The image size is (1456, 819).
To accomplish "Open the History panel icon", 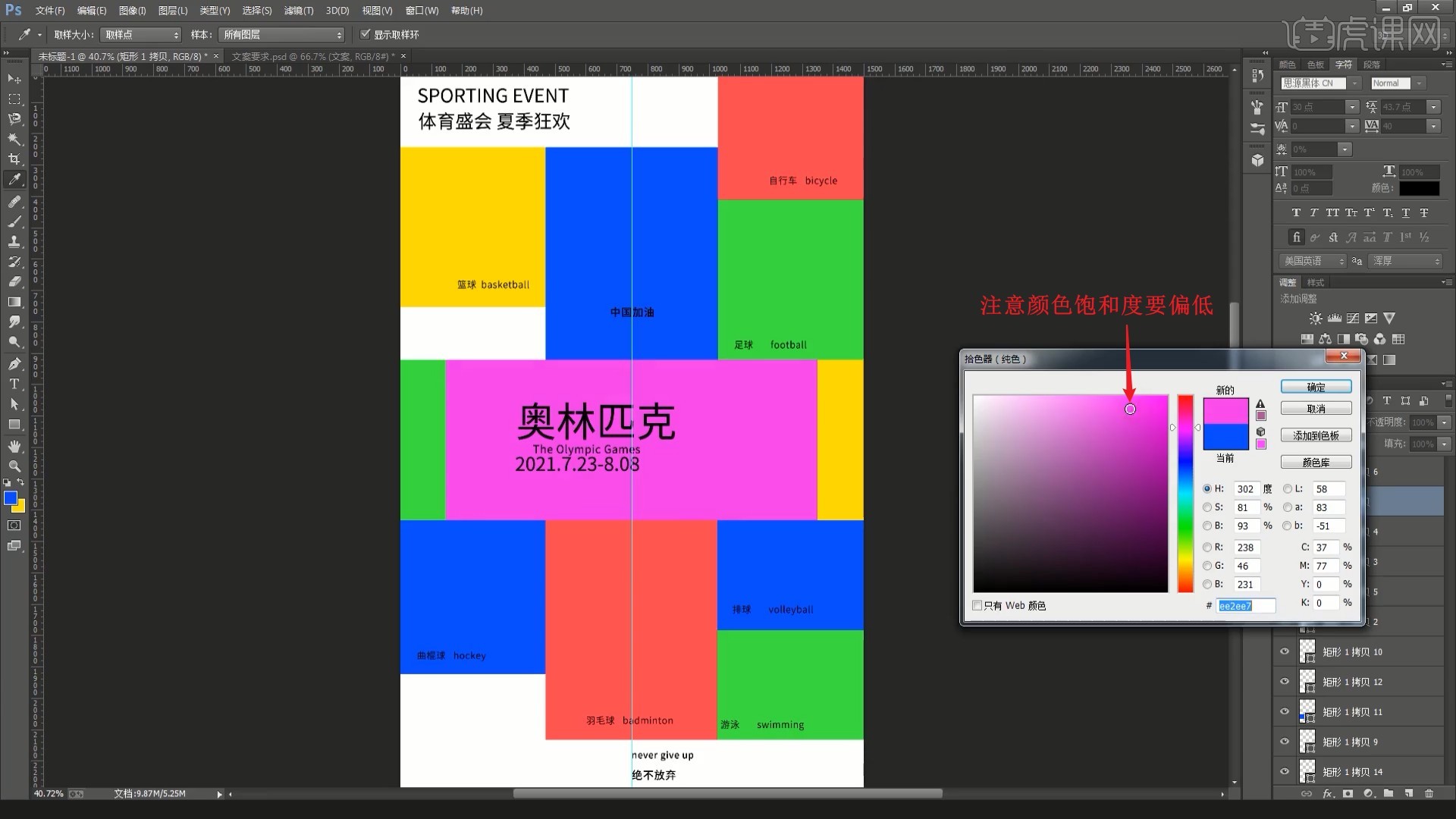I will 1258,76.
